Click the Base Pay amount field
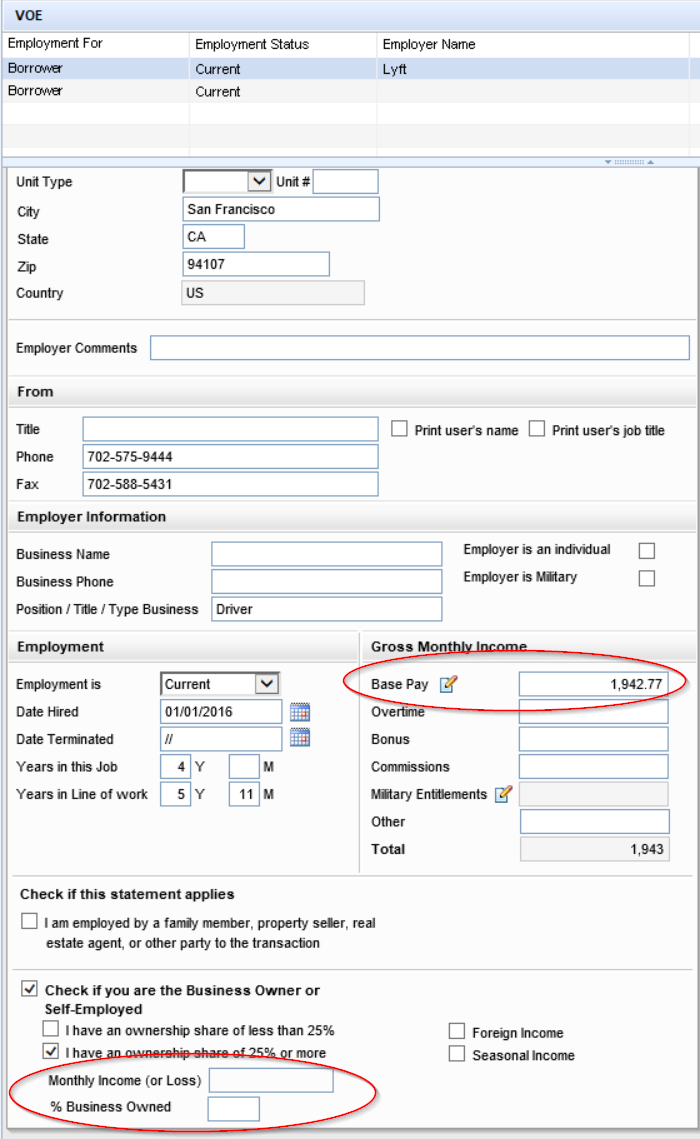The height and width of the screenshot is (1139, 700). pyautogui.click(x=593, y=684)
